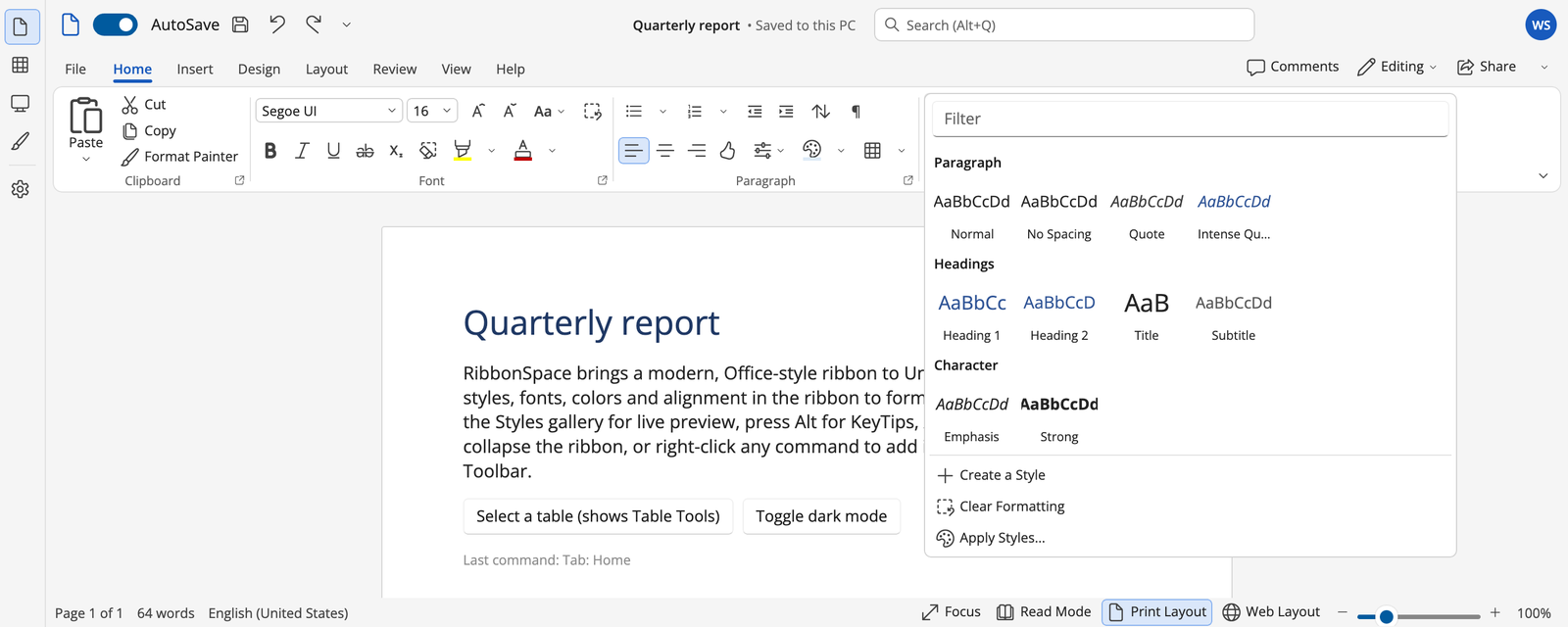Image resolution: width=1568 pixels, height=627 pixels.
Task: Insert a bulleted list
Action: coord(634,111)
